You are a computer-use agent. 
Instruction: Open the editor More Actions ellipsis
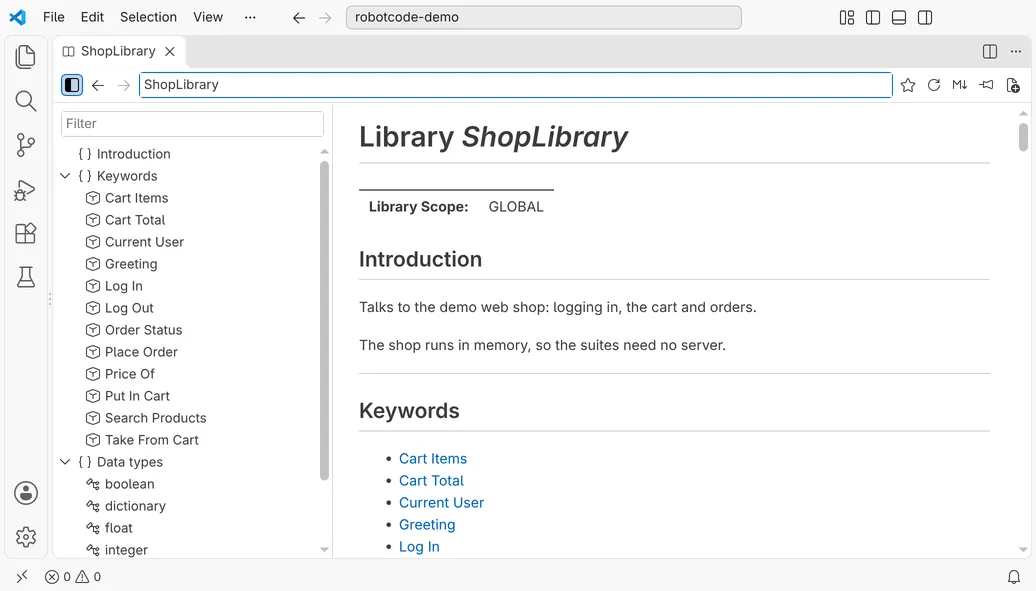[1016, 52]
